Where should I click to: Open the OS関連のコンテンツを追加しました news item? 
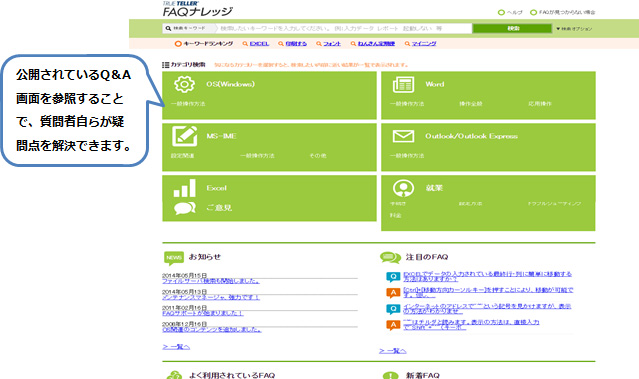[x=212, y=330]
